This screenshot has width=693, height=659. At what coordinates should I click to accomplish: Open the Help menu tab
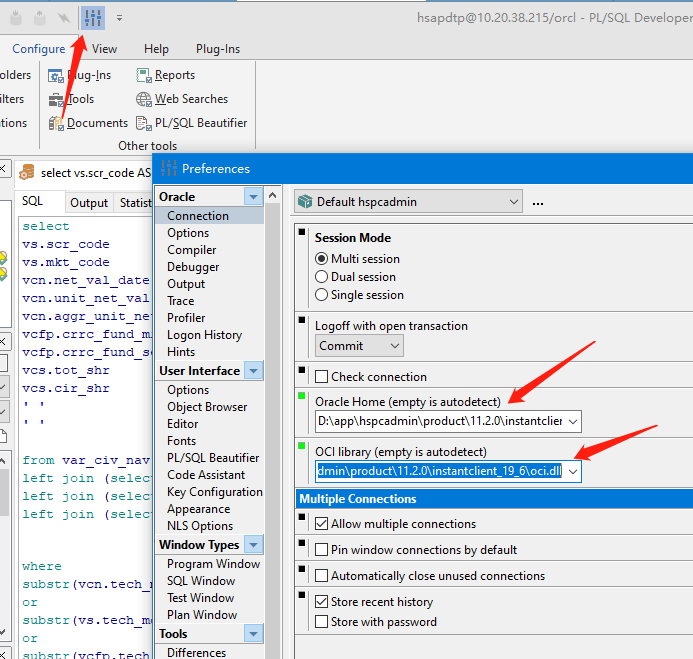(156, 49)
